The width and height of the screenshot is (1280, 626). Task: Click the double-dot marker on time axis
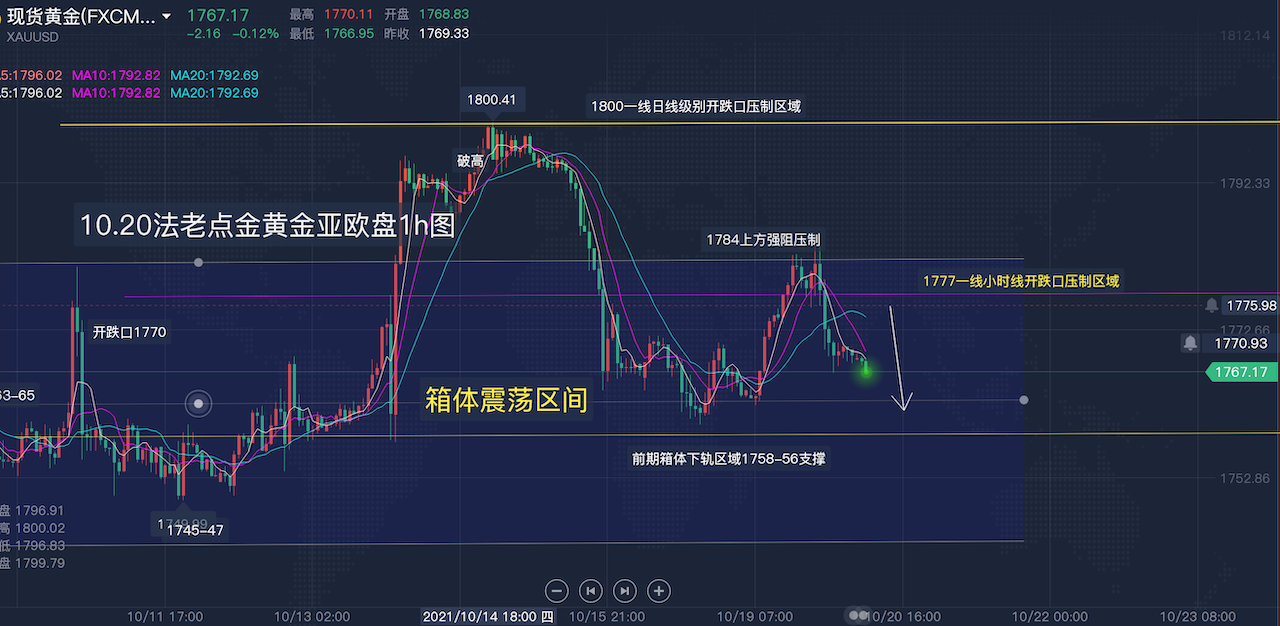857,615
